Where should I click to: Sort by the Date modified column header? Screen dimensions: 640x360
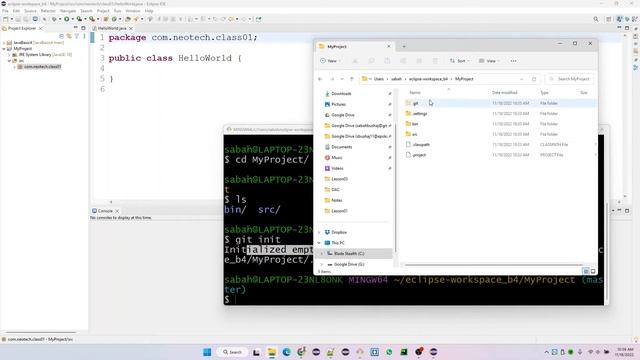[504, 93]
